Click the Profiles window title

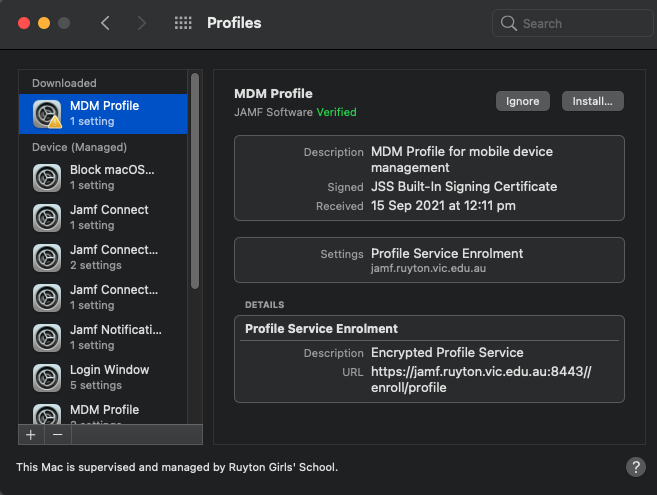(x=234, y=23)
